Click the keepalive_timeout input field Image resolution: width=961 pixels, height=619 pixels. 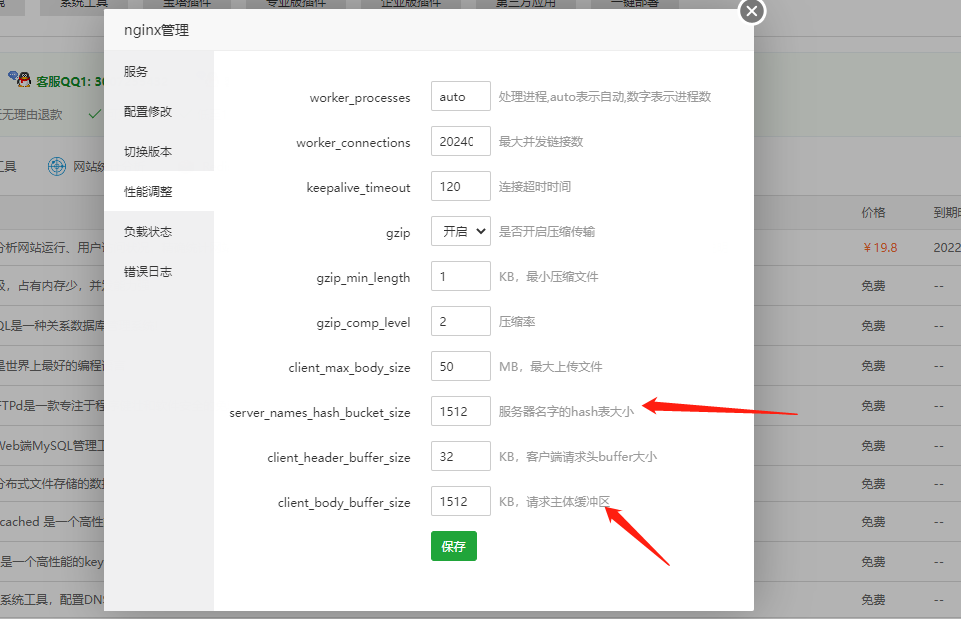coord(460,186)
